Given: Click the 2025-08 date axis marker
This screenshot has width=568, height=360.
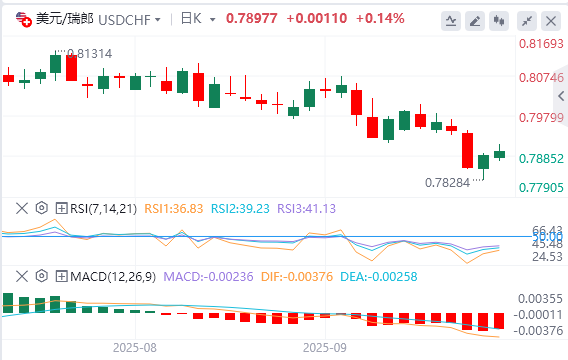Looking at the screenshot, I should pyautogui.click(x=135, y=348).
